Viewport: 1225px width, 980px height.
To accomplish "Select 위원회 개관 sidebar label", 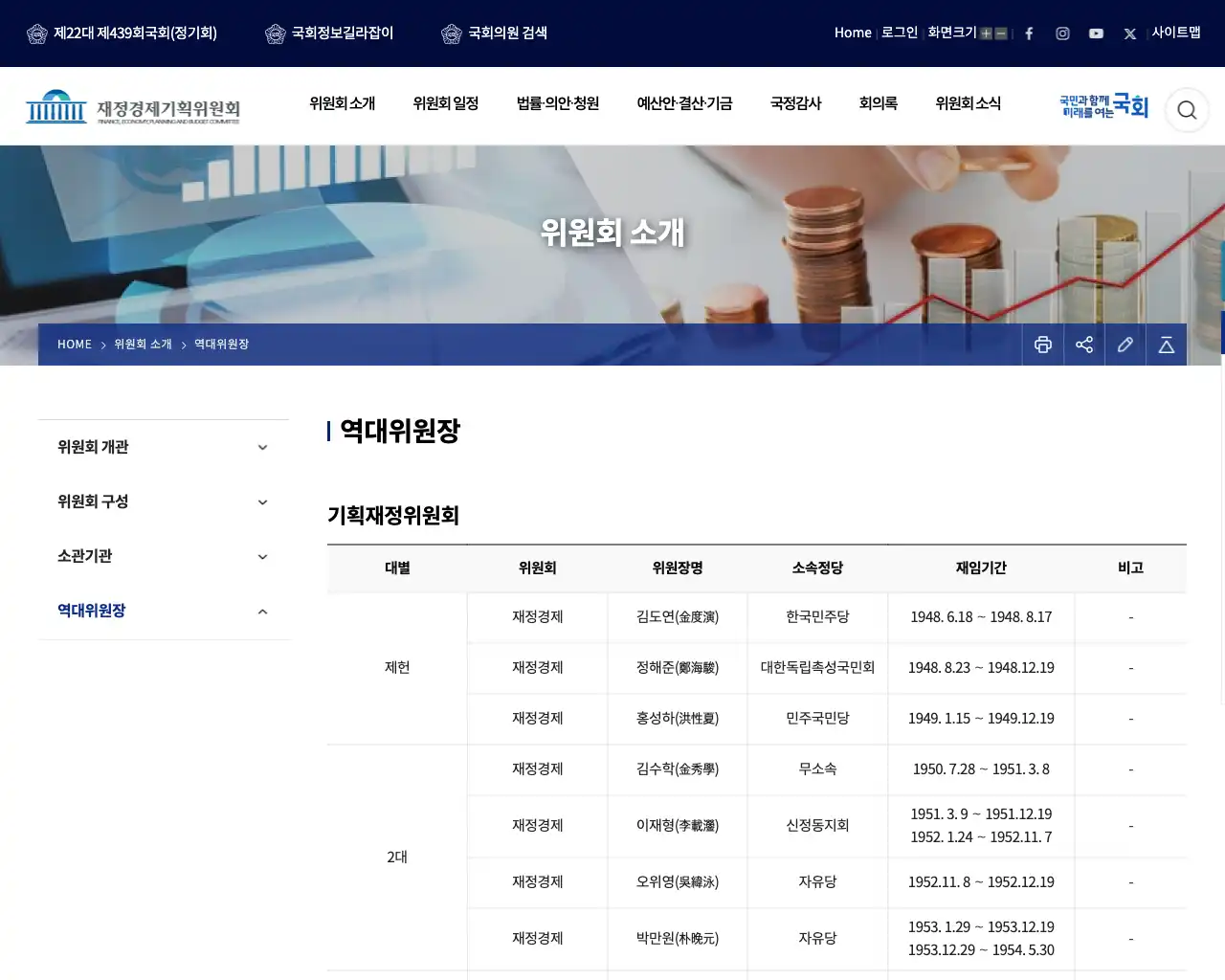I will [x=93, y=447].
